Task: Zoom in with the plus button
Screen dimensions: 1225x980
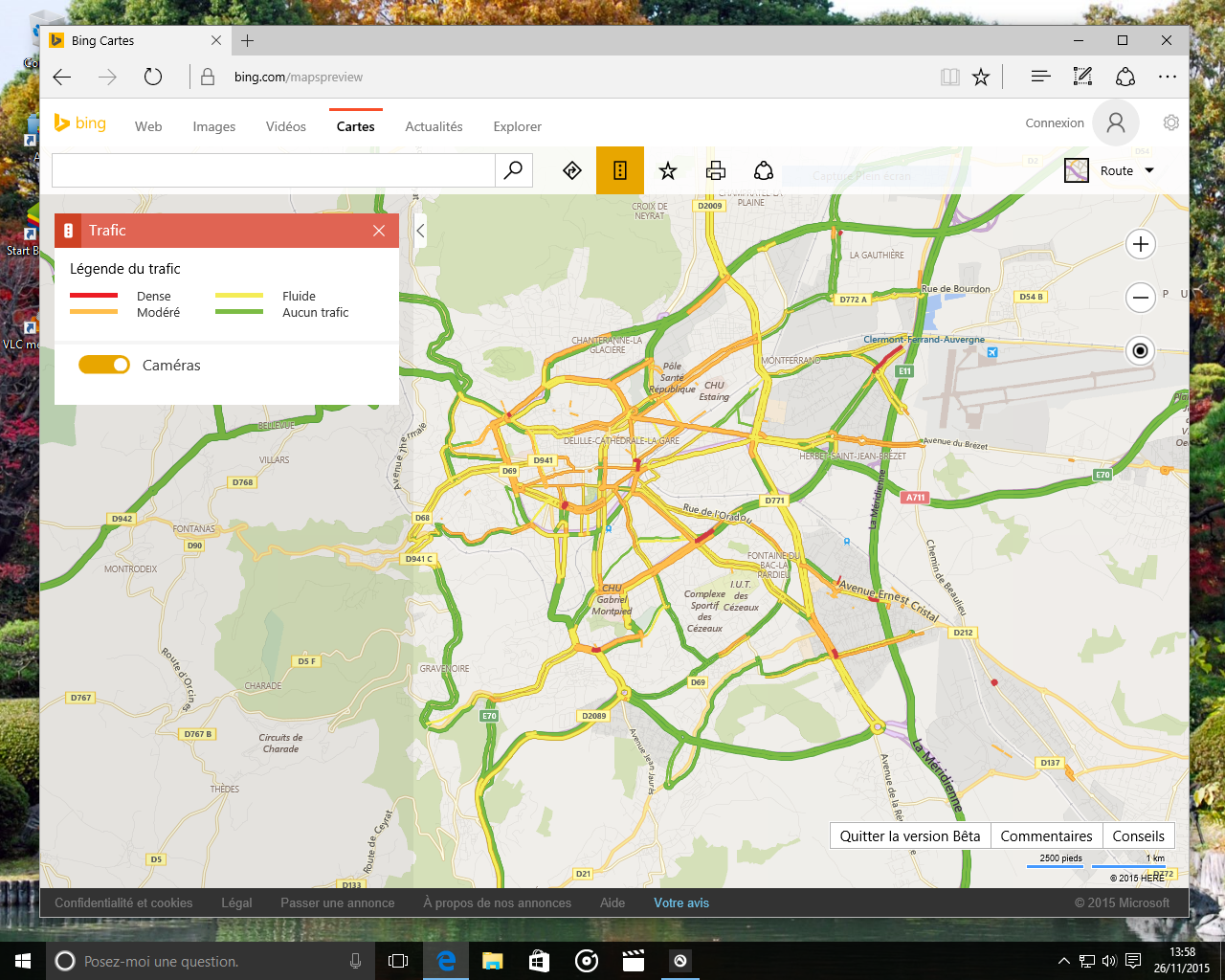Action: (1140, 244)
